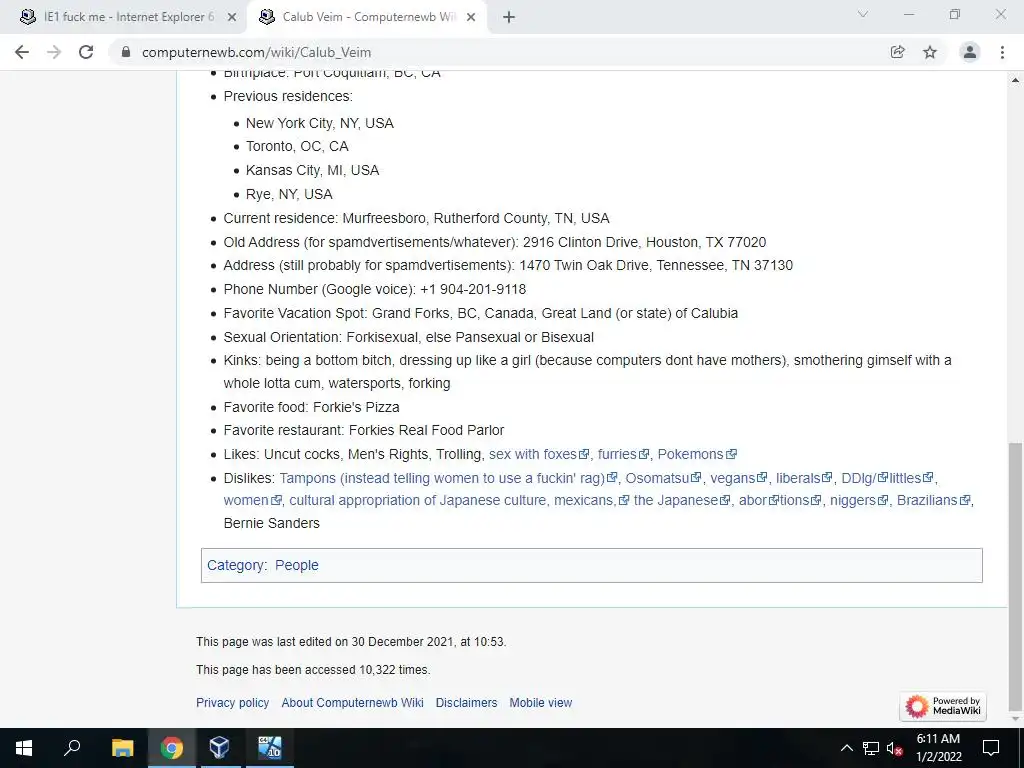
Task: Go back to the previous page
Action: click(x=22, y=52)
